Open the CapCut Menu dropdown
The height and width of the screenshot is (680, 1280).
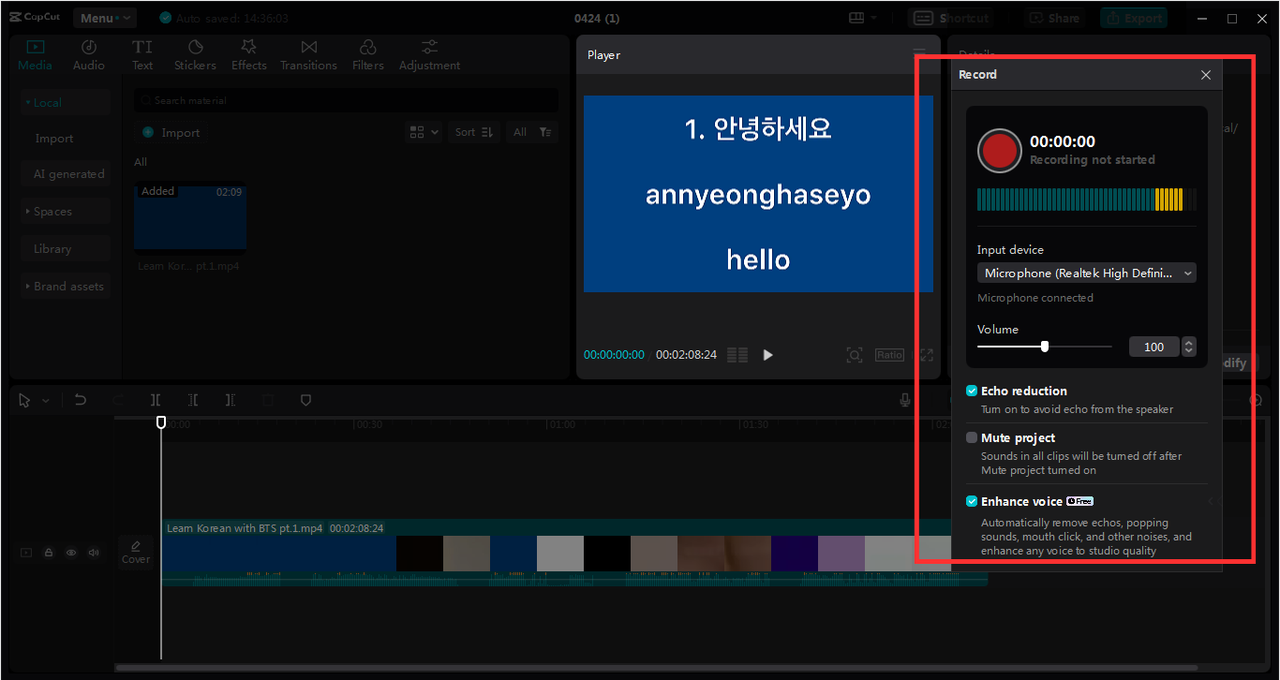(104, 18)
